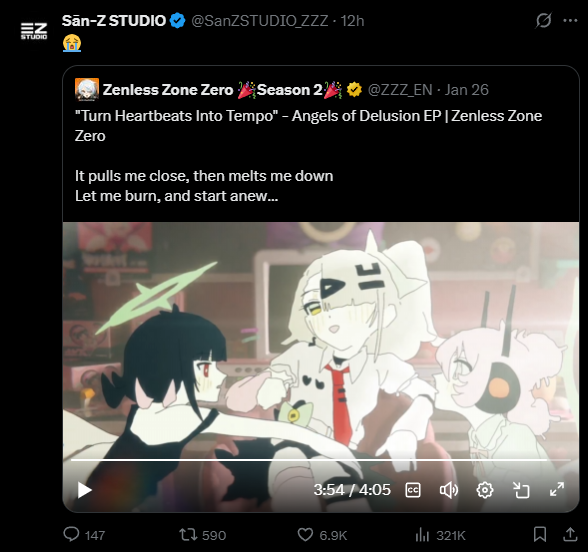
Task: Repost the tweet with 590 reposts
Action: click(x=202, y=535)
